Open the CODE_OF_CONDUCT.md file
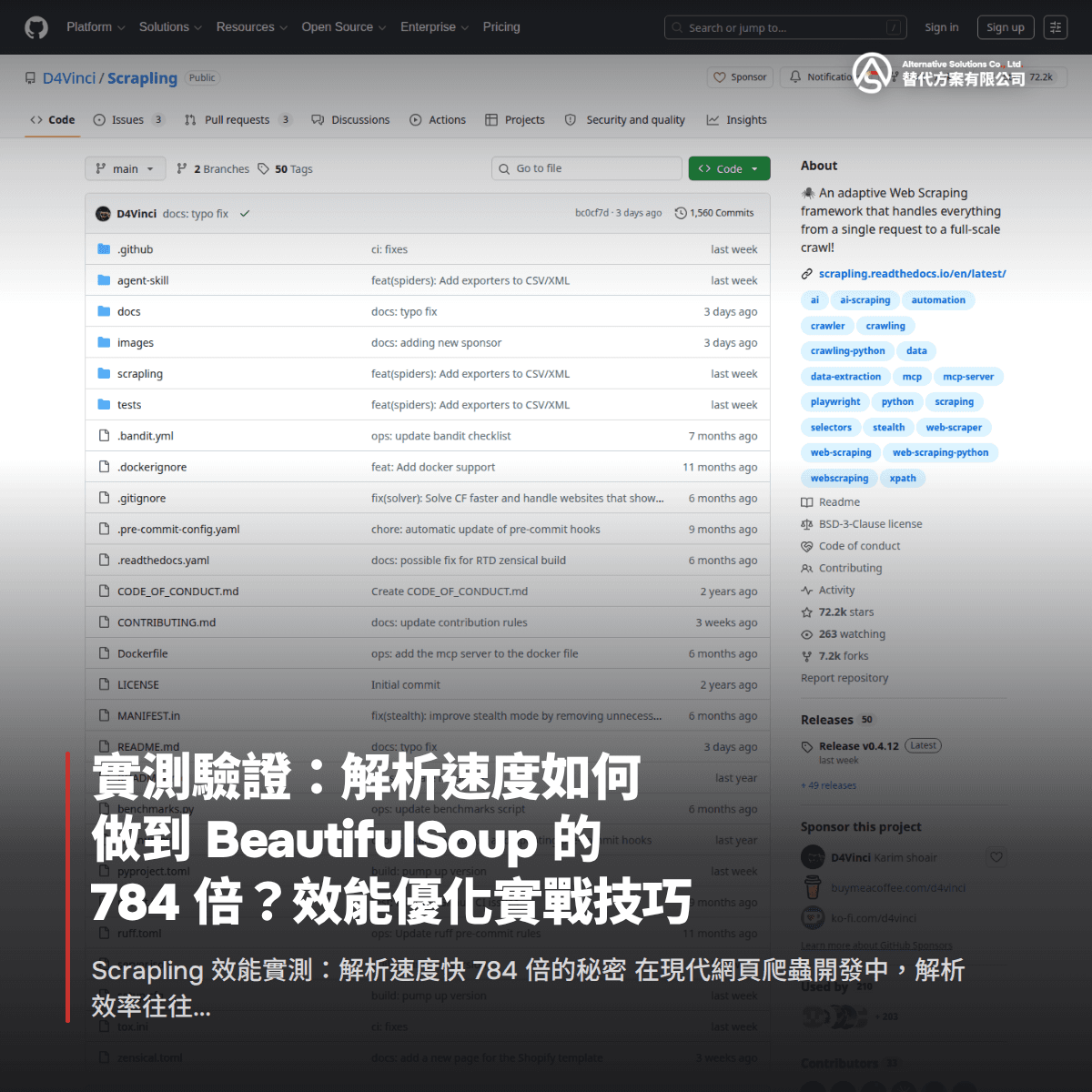This screenshot has height=1092, width=1092. (x=178, y=591)
